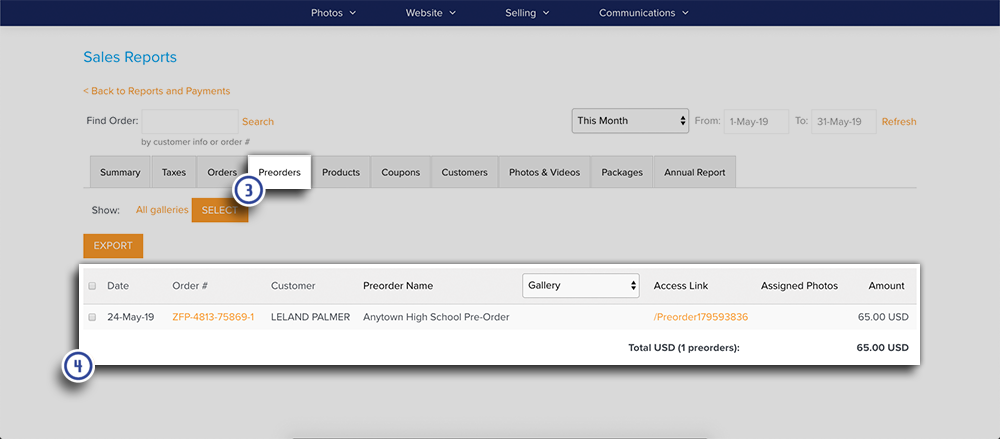Click the orange SELECT button
Viewport: 1000px width, 439px height.
pos(219,210)
